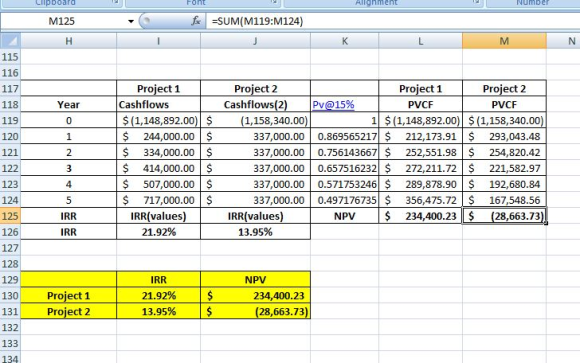Select column K header
580x363 pixels.
click(x=344, y=41)
